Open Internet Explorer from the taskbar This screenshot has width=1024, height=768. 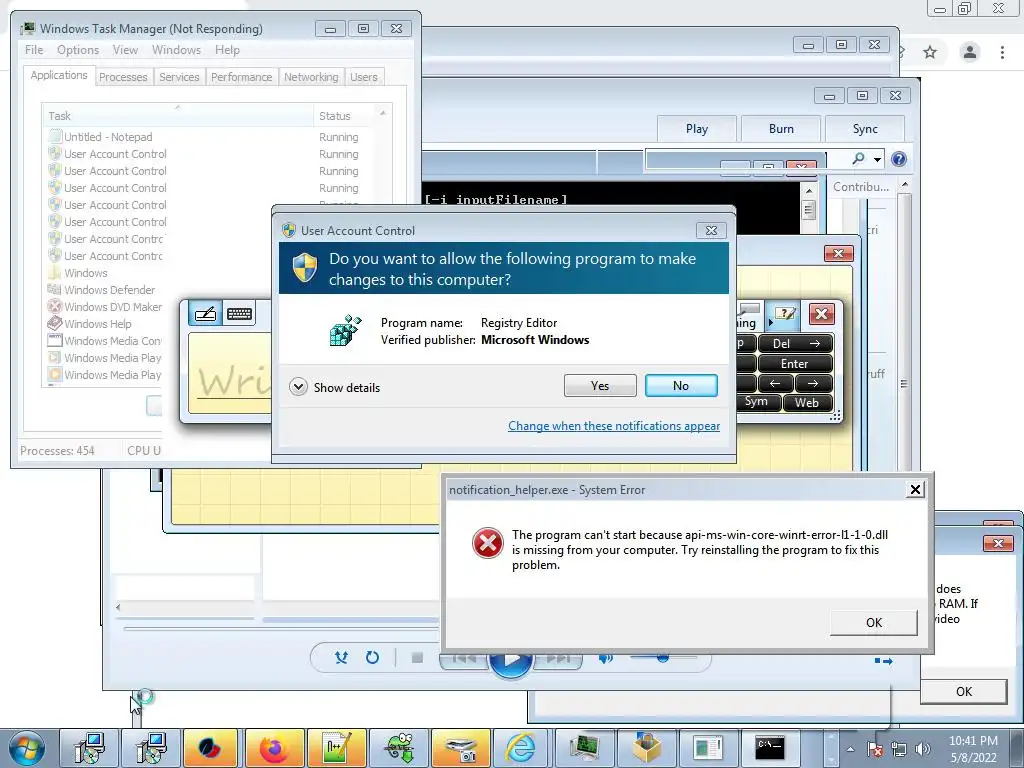520,748
